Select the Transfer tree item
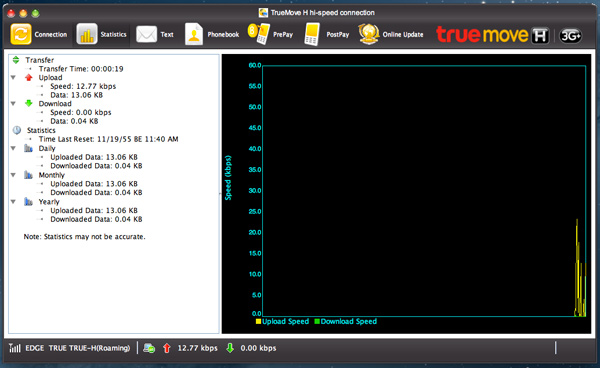The height and width of the screenshot is (368, 600). point(39,60)
